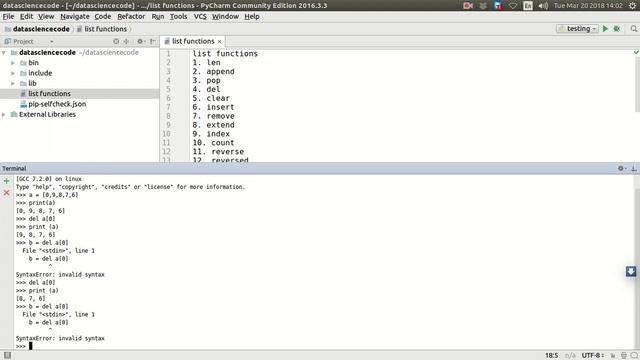Click the Terminal panel title label
Image resolution: width=640 pixels, height=360 pixels.
(14, 168)
